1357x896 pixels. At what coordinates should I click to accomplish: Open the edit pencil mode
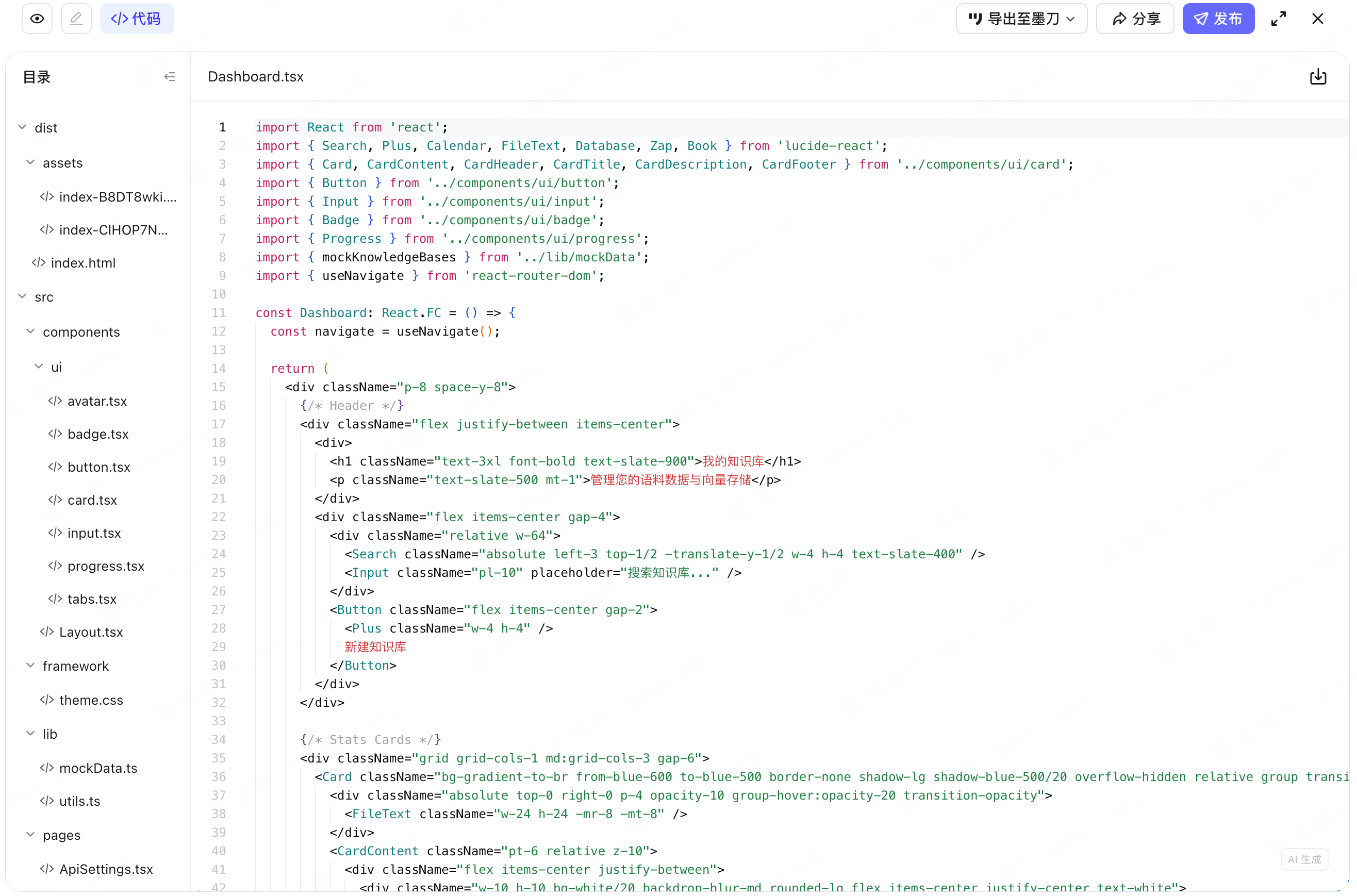(x=76, y=19)
